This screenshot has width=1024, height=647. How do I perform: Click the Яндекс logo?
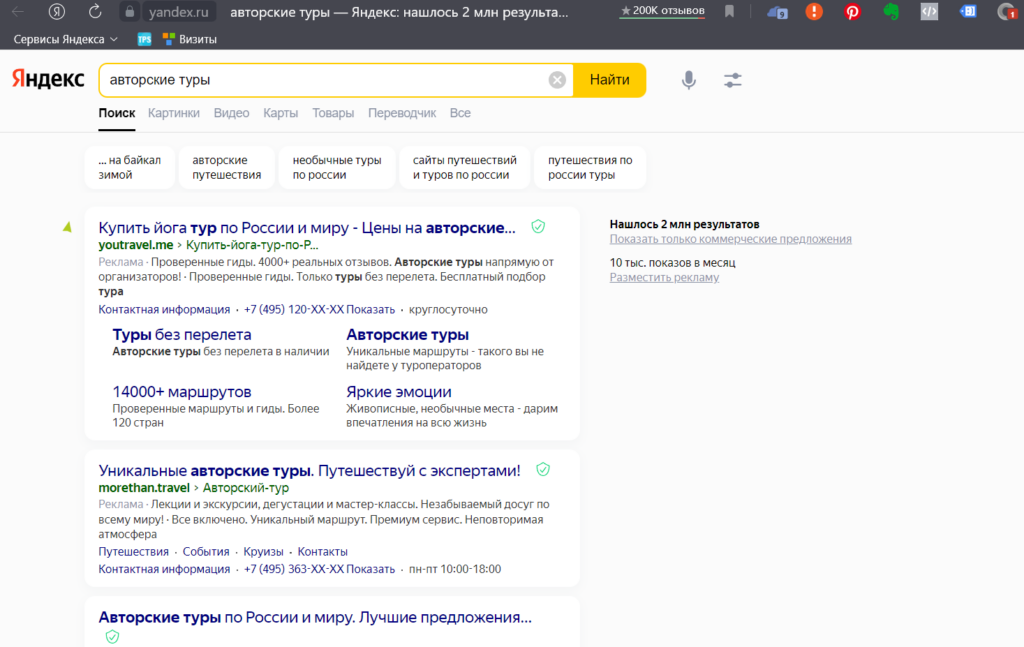[48, 79]
